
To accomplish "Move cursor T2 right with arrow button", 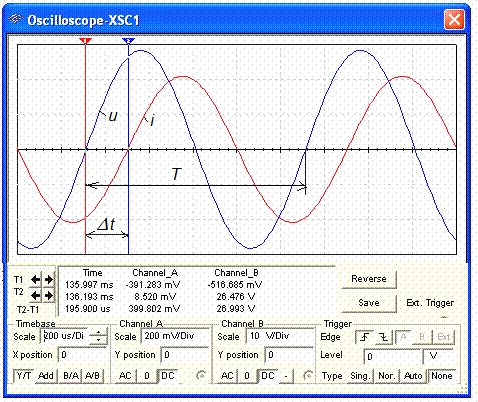I will point(49,295).
